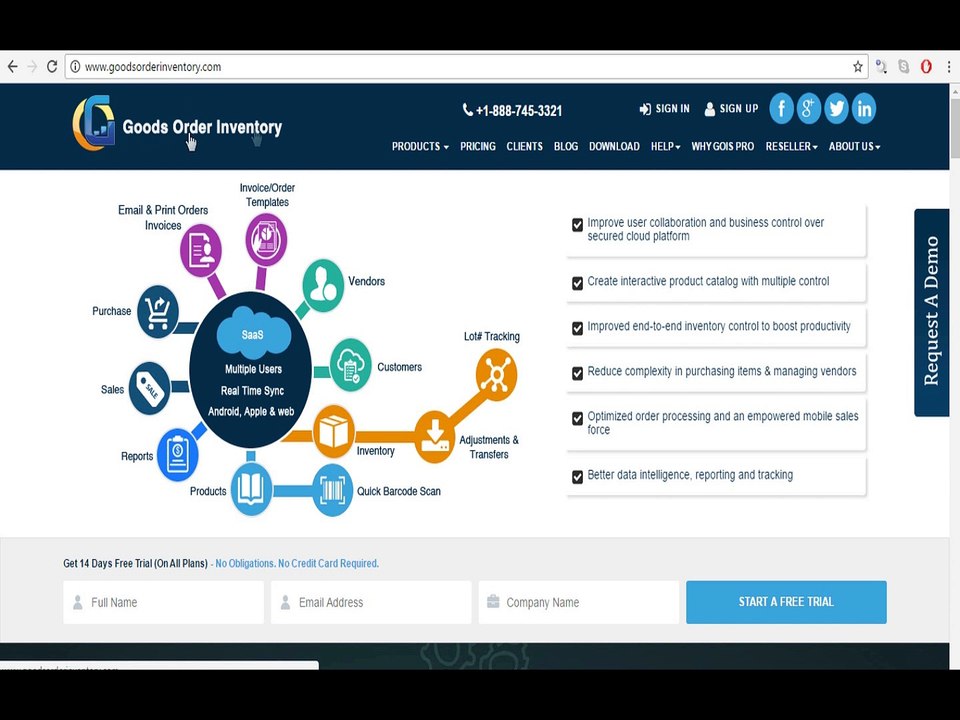
Task: Expand the RESELLER dropdown menu
Action: [792, 146]
